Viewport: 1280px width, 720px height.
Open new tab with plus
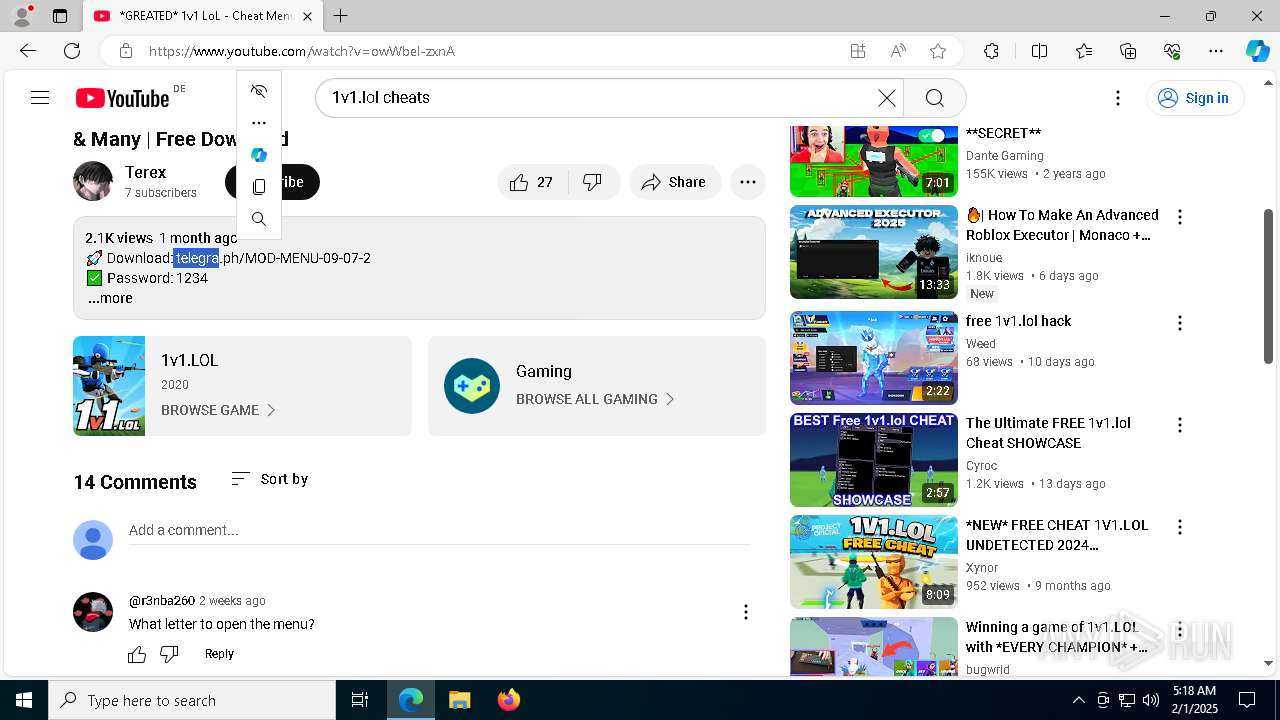[341, 16]
